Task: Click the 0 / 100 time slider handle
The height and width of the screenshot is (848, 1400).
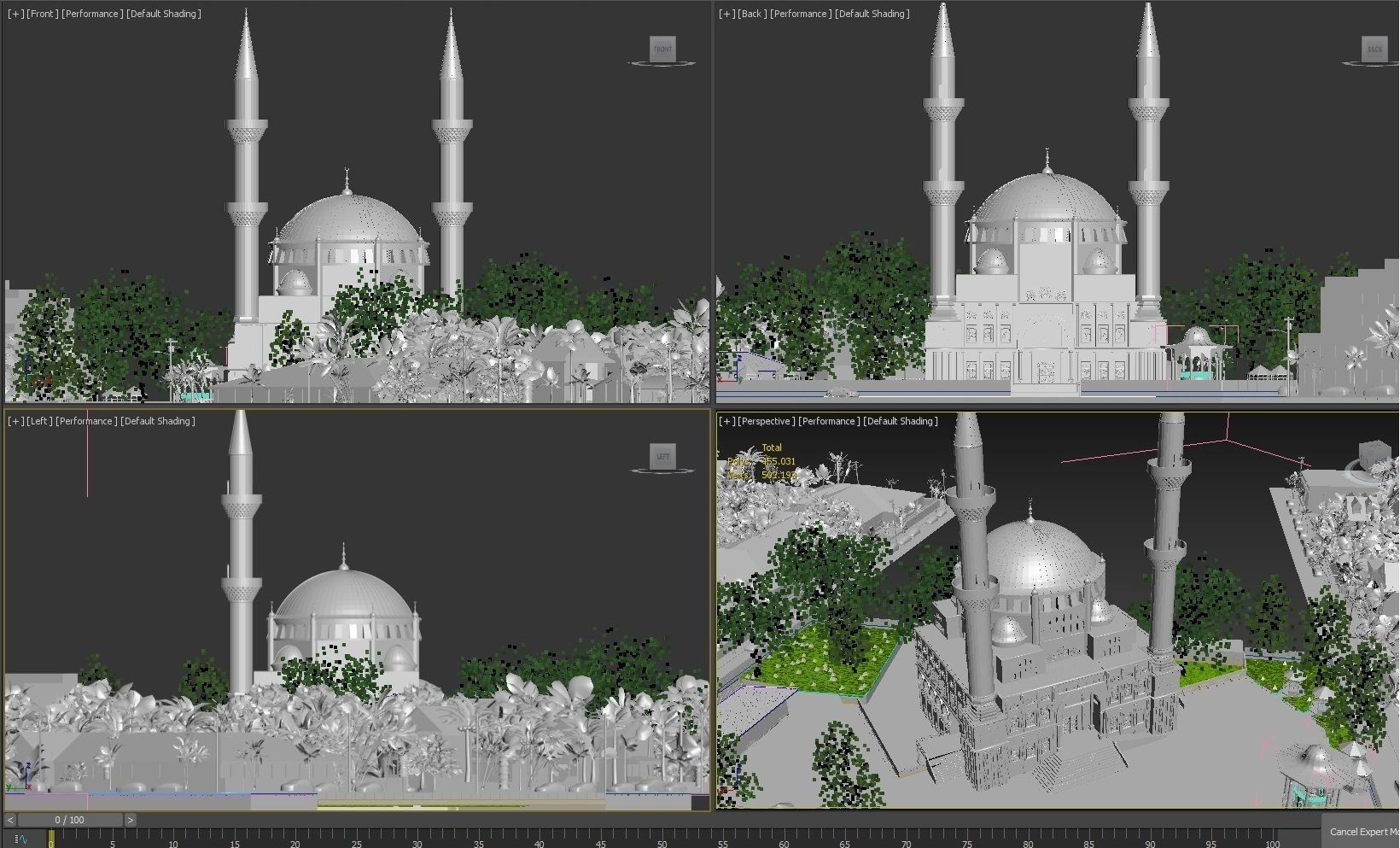Action: [70, 820]
